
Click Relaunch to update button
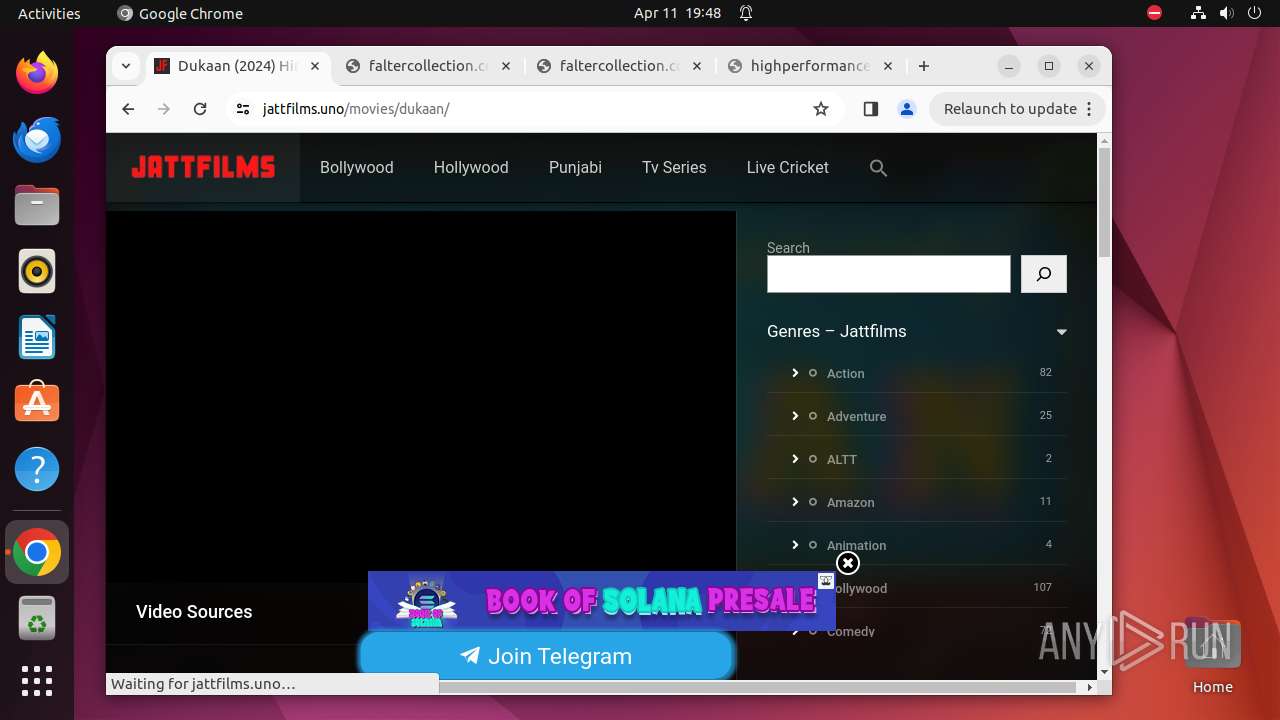tap(1018, 109)
